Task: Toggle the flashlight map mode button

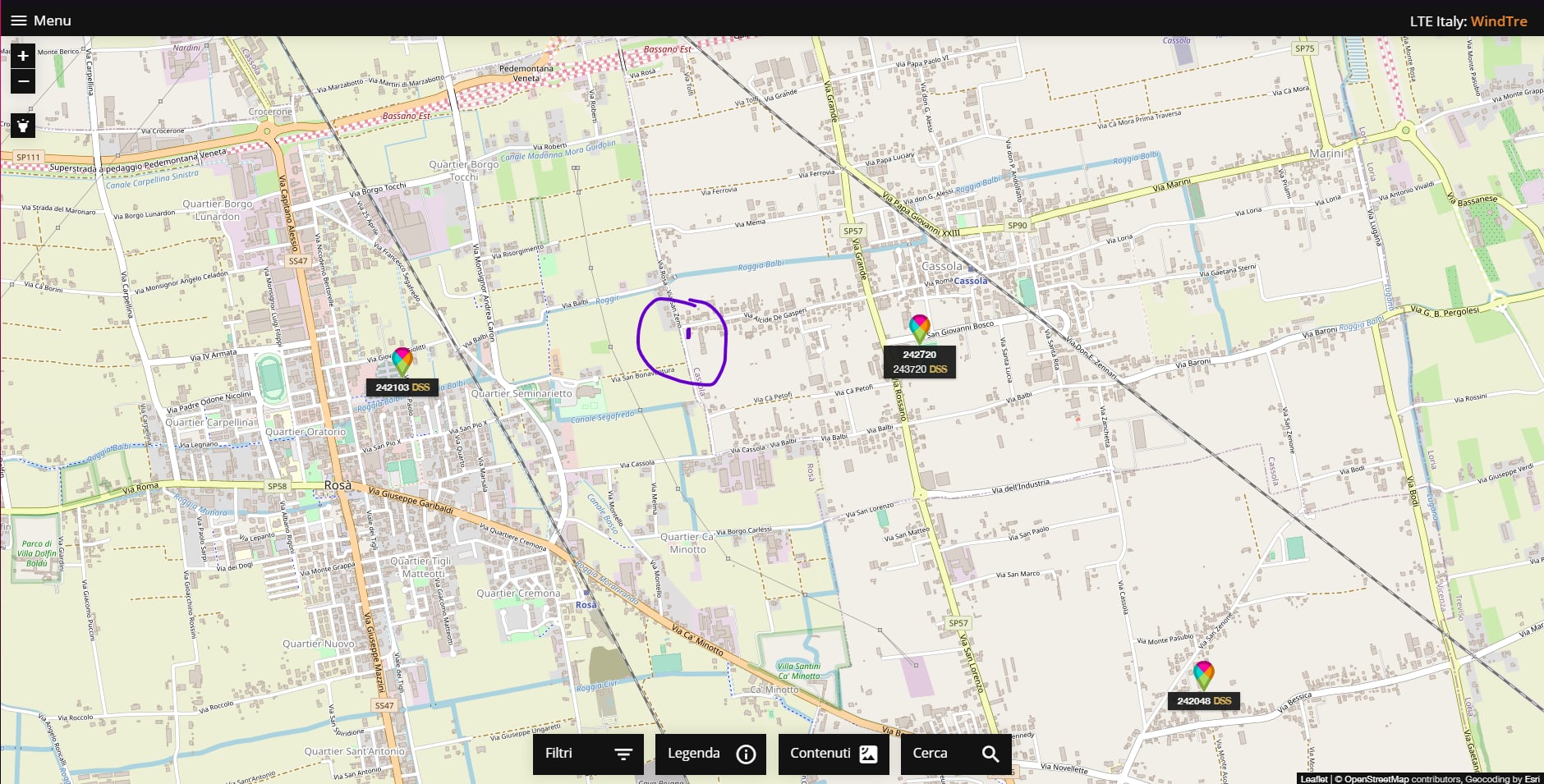Action: coord(23,125)
